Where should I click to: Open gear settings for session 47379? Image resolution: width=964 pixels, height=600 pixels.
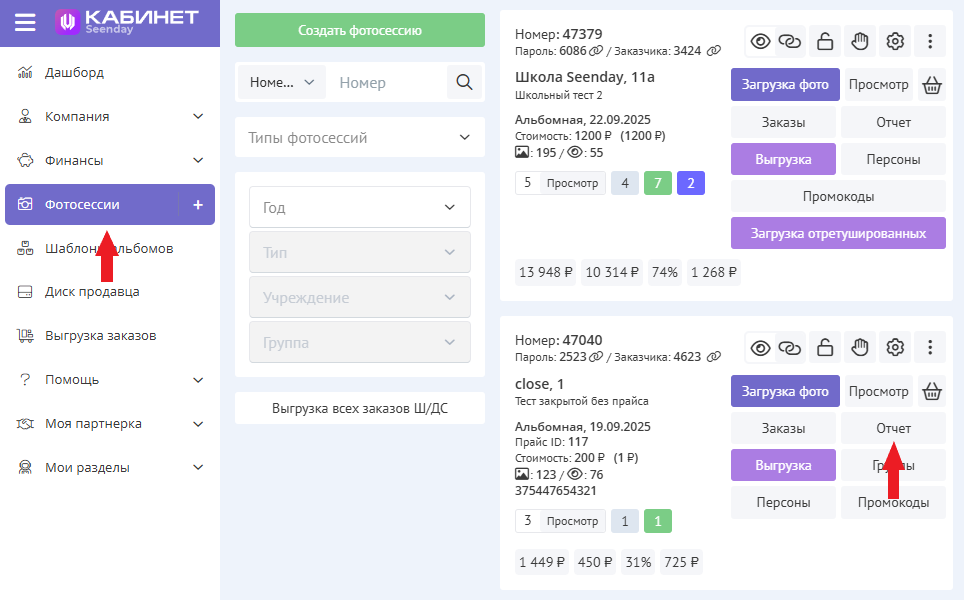(x=895, y=41)
